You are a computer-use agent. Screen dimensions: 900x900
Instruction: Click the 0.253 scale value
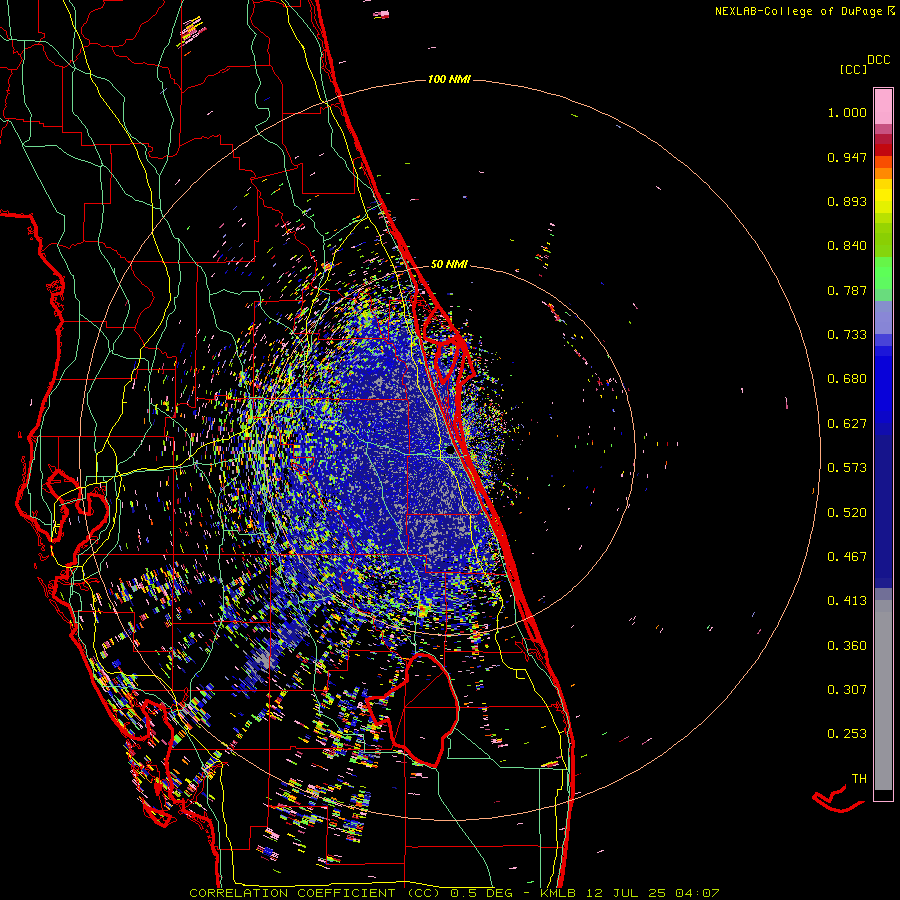(847, 734)
